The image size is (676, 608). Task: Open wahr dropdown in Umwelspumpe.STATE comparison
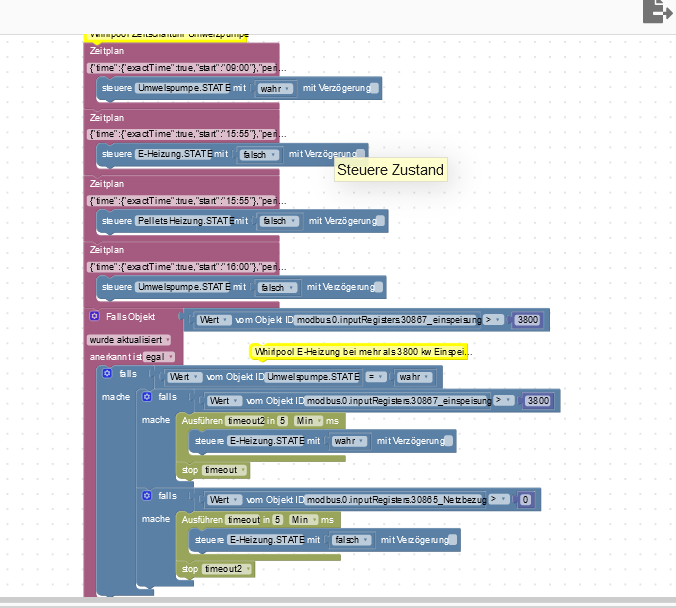[414, 377]
